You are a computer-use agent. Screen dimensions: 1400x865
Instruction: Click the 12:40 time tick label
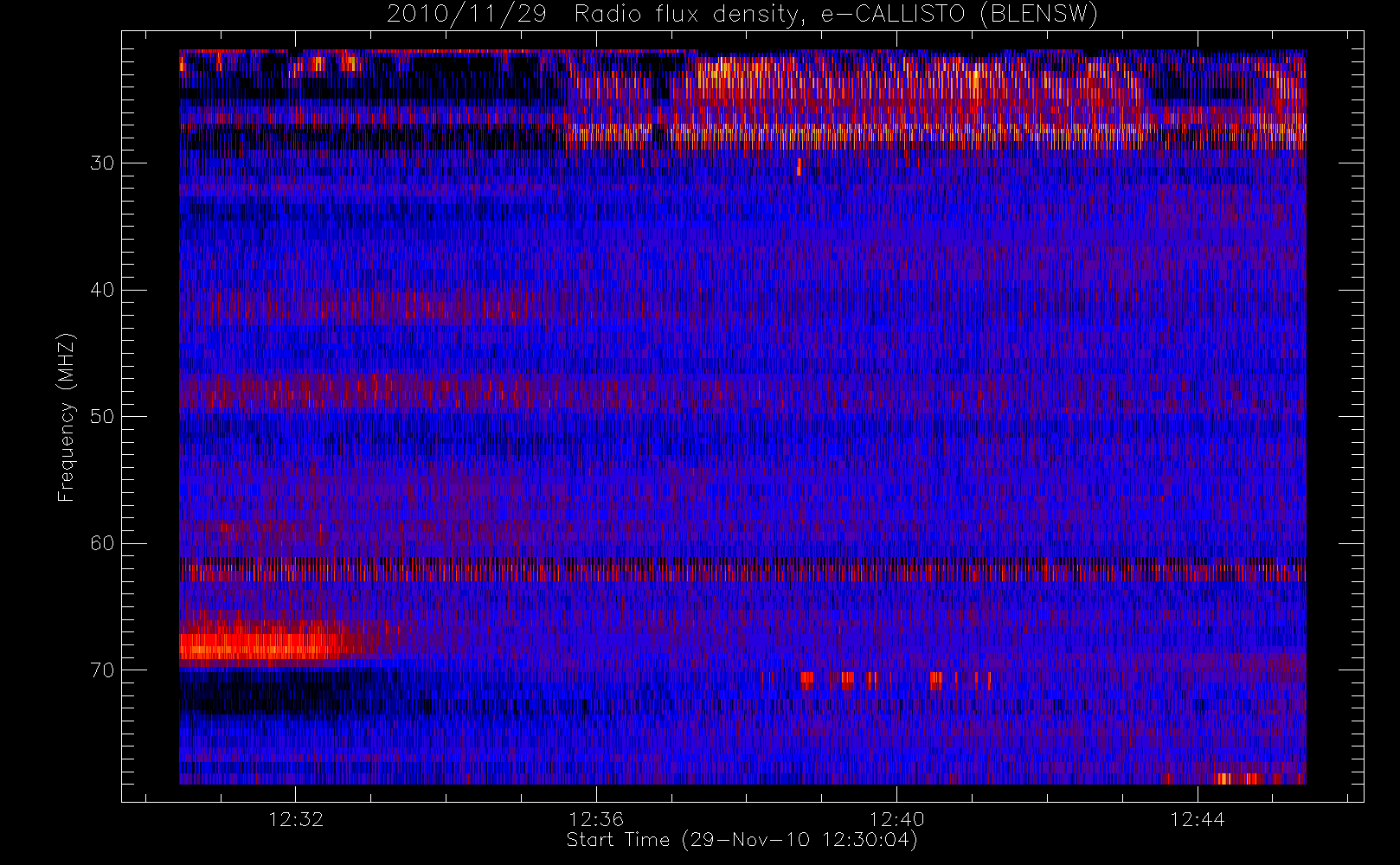[896, 819]
